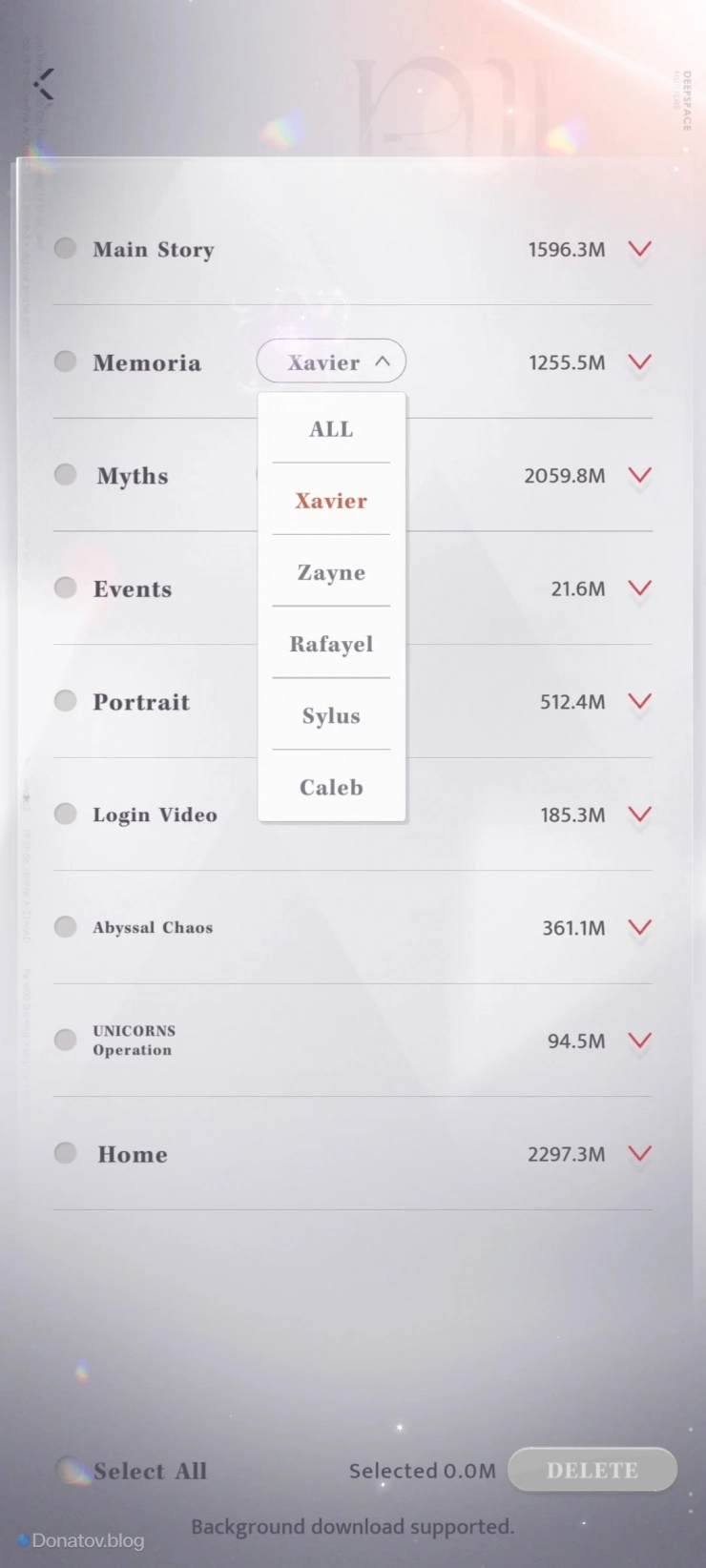
Task: Expand the UNICORNS Operation red chevron
Action: click(x=639, y=1041)
